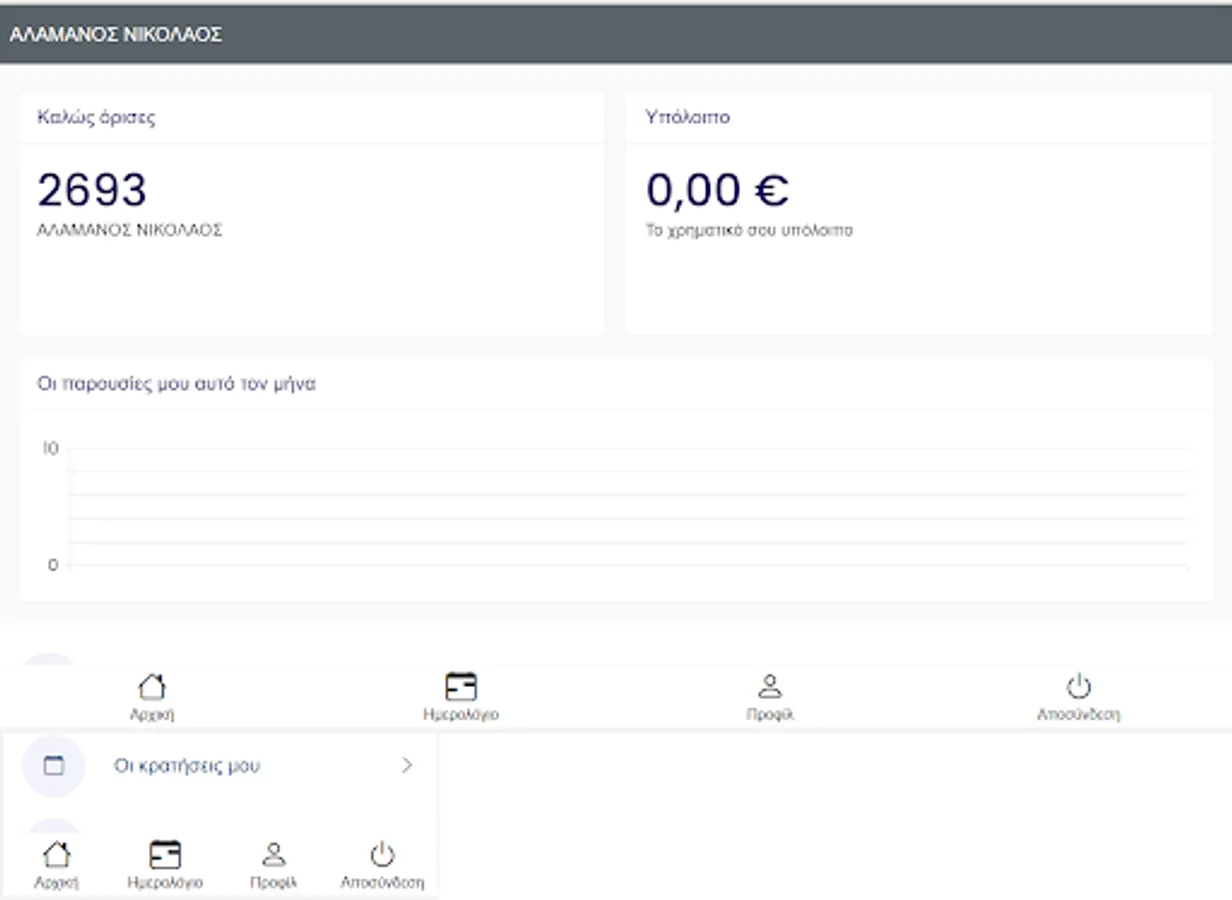
Task: Select the Προφίλ person icon in the wide bar
Action: pyautogui.click(x=769, y=686)
